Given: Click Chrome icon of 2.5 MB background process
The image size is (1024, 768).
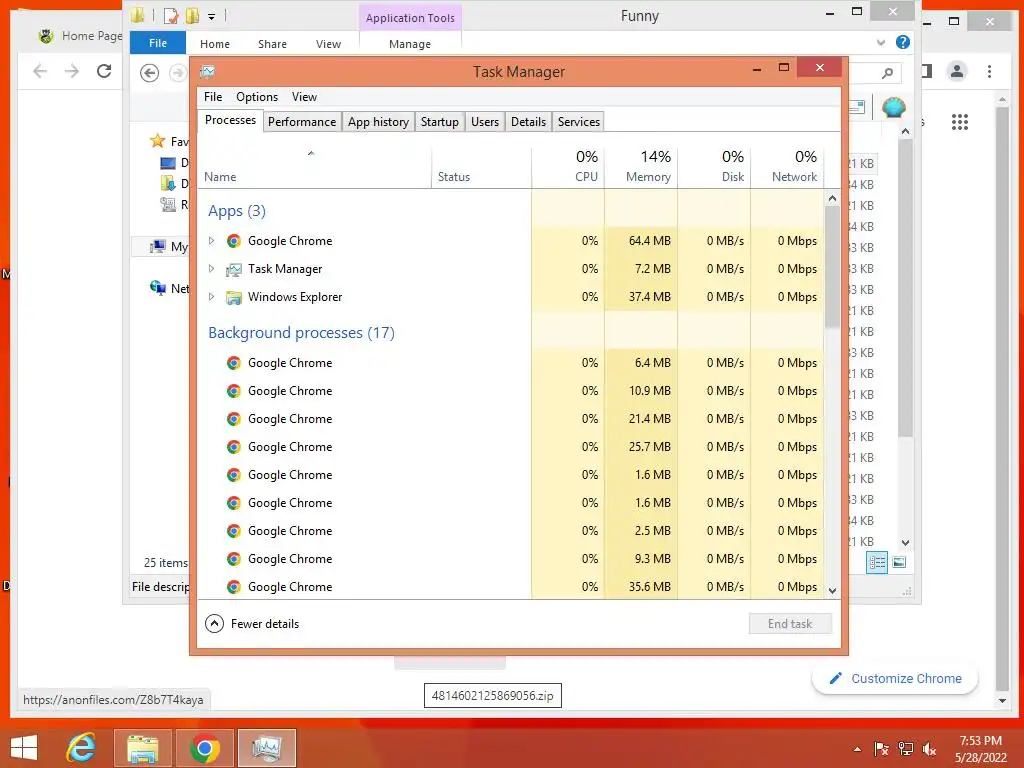Looking at the screenshot, I should coord(233,531).
